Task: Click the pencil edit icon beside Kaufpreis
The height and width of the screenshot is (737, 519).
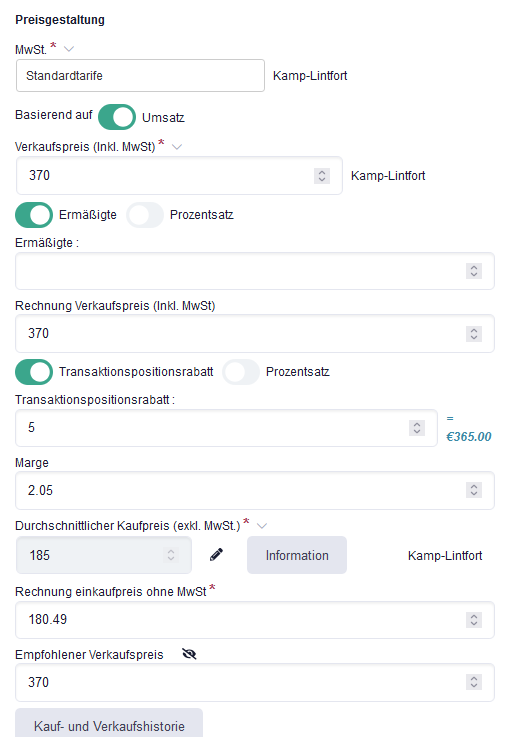Action: click(216, 555)
